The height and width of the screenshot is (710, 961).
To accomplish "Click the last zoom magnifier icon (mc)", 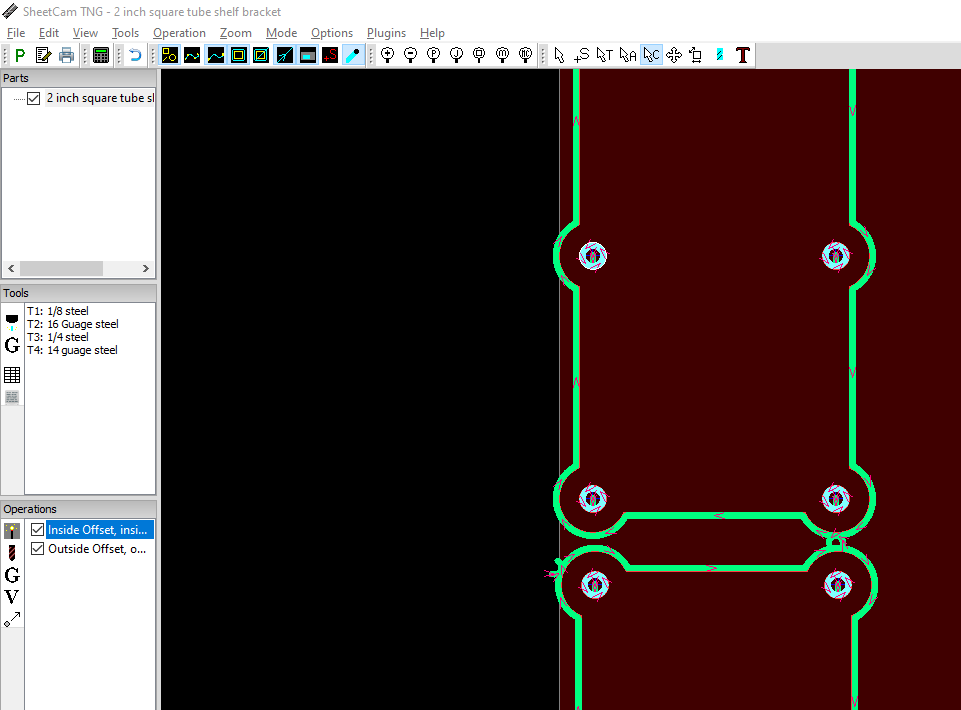I will point(525,55).
